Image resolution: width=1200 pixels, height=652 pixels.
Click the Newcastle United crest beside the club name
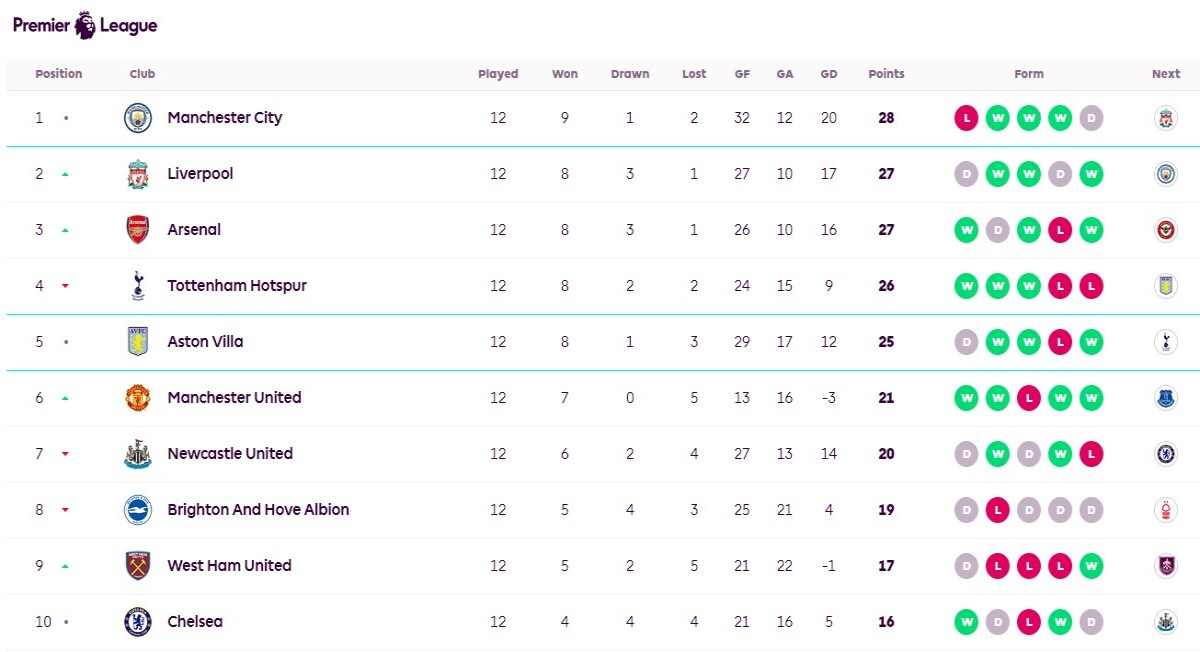138,454
